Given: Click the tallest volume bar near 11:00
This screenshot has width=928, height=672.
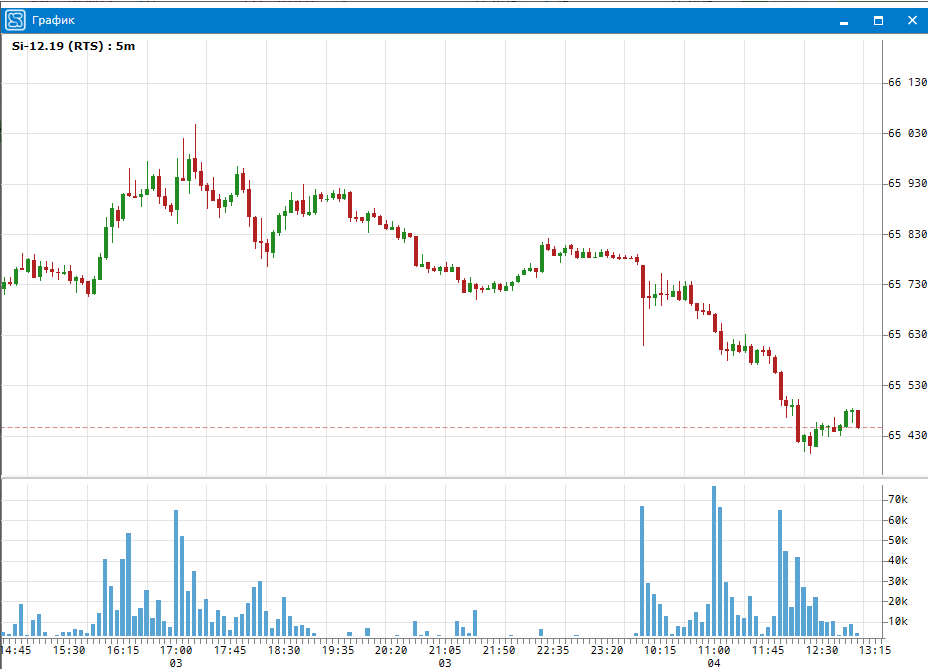Looking at the screenshot, I should pyautogui.click(x=714, y=560).
